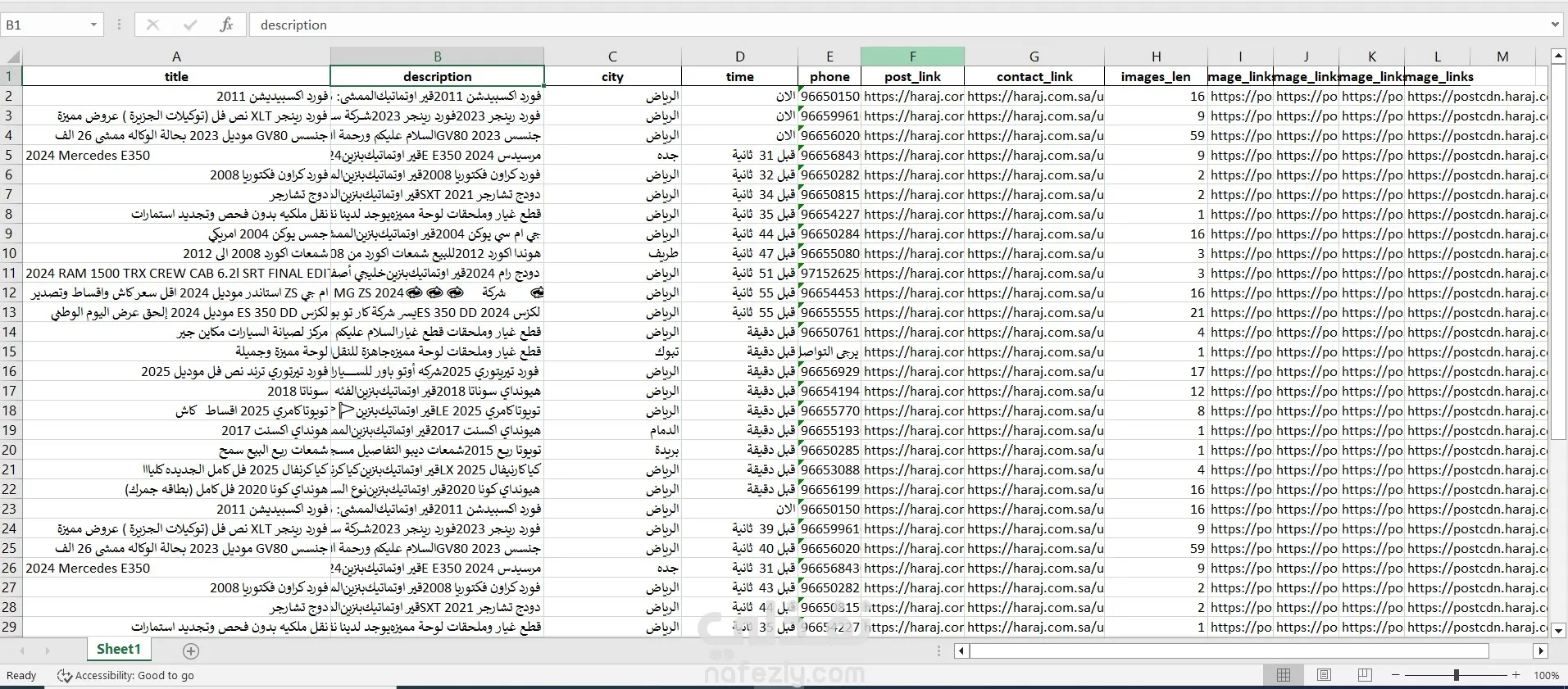Click the horizontal scrollbar track
The width and height of the screenshot is (1568, 689).
pos(1229,651)
